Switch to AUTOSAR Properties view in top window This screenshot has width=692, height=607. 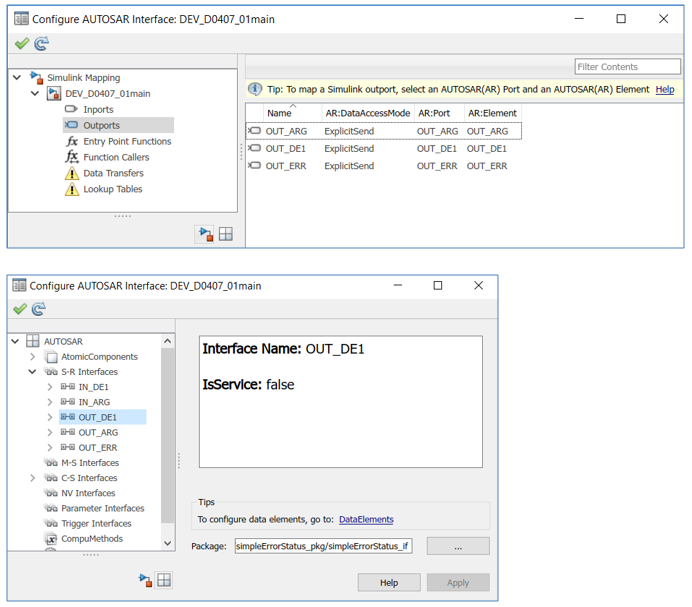[x=226, y=234]
